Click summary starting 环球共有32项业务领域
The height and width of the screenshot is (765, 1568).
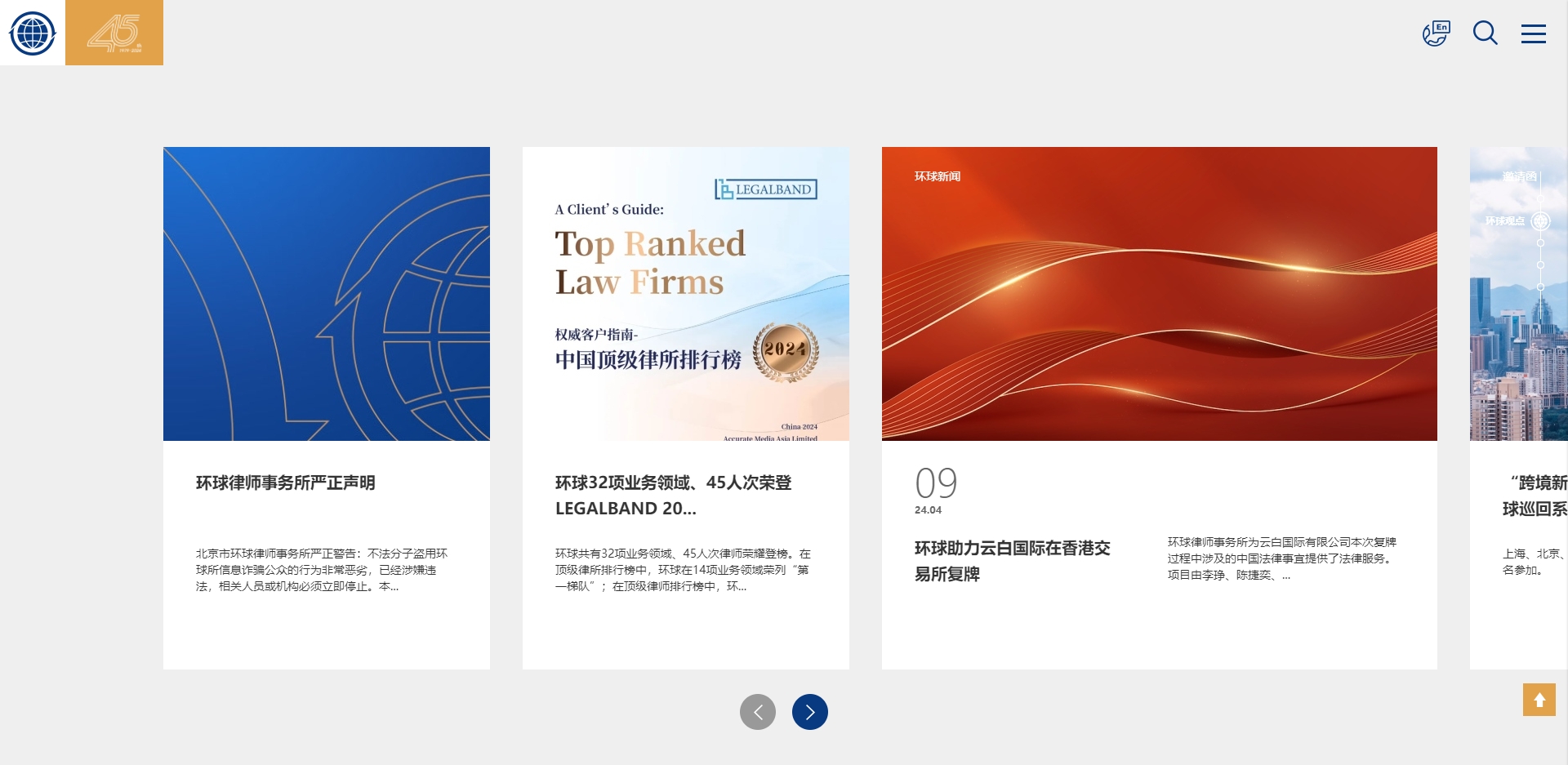[x=683, y=570]
